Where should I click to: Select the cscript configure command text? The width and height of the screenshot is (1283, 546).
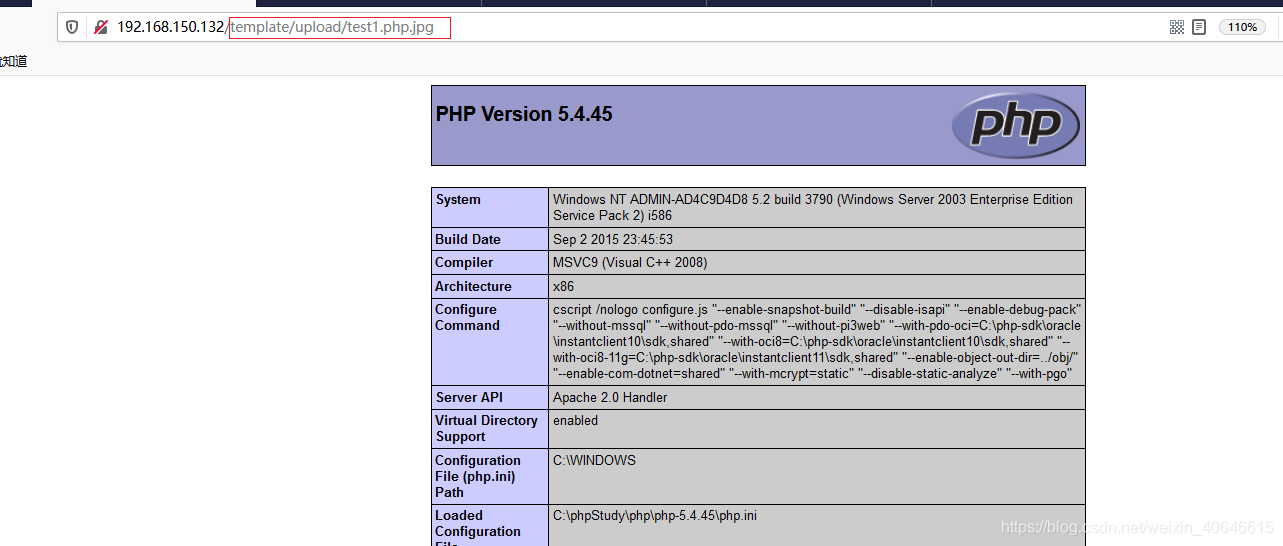click(817, 342)
